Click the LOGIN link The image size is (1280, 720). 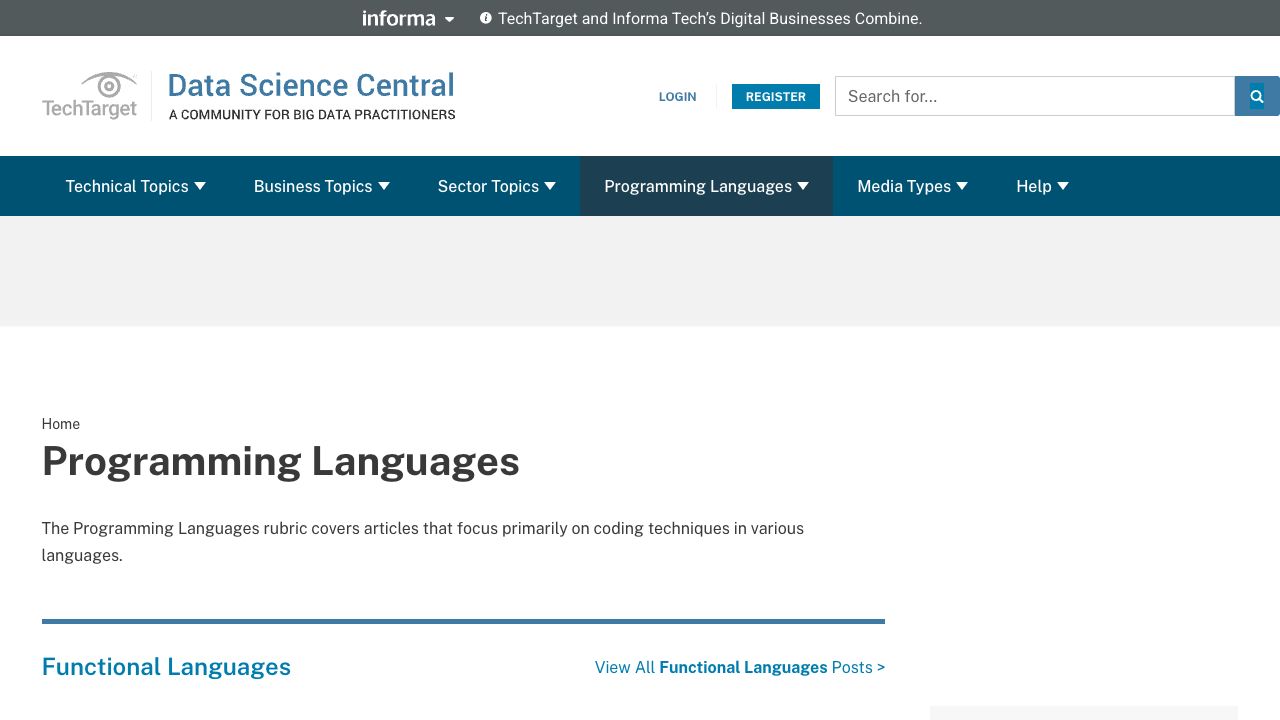point(677,97)
